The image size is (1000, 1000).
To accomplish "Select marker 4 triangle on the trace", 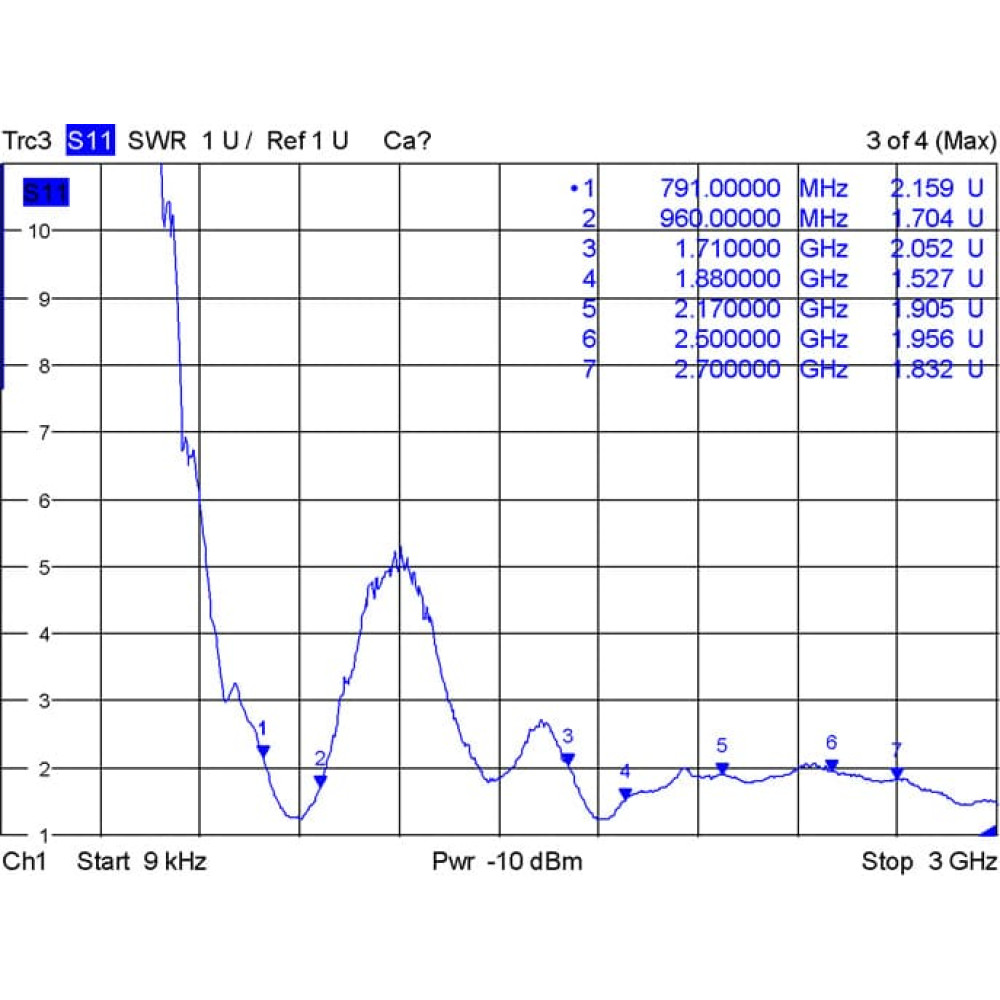I will click(x=626, y=794).
